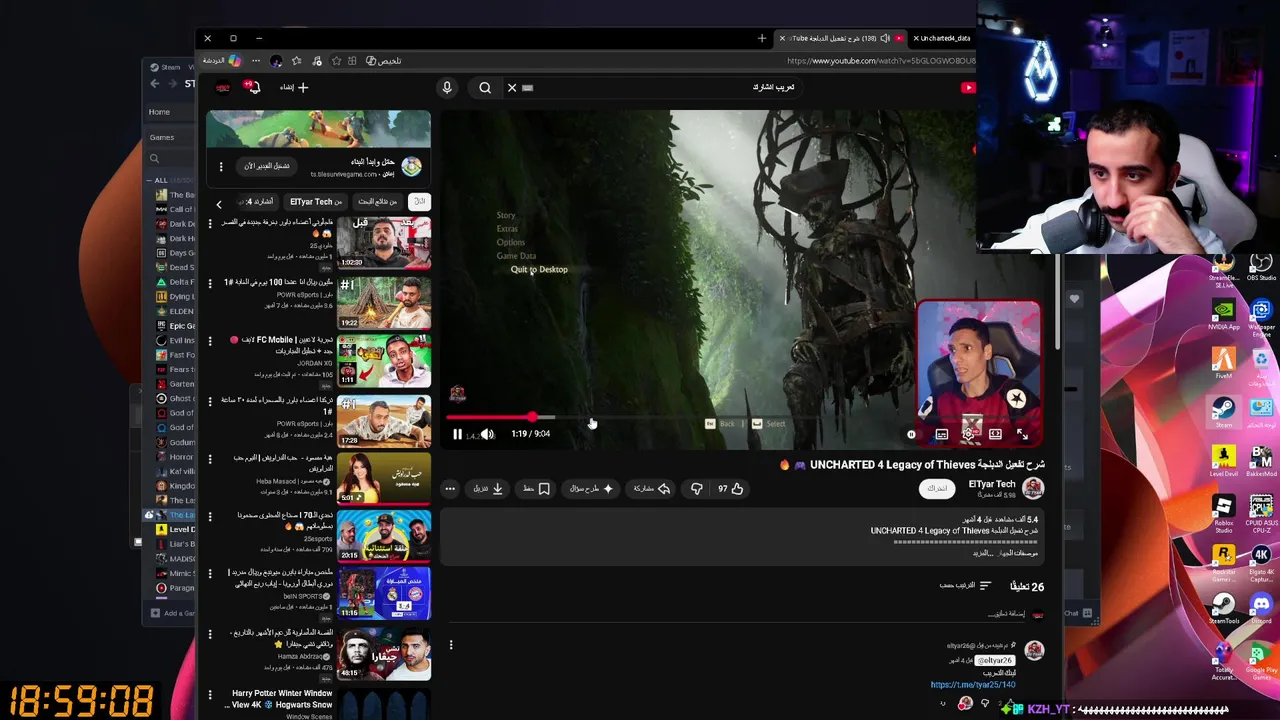
Task: Open a new browser tab
Action: click(762, 38)
